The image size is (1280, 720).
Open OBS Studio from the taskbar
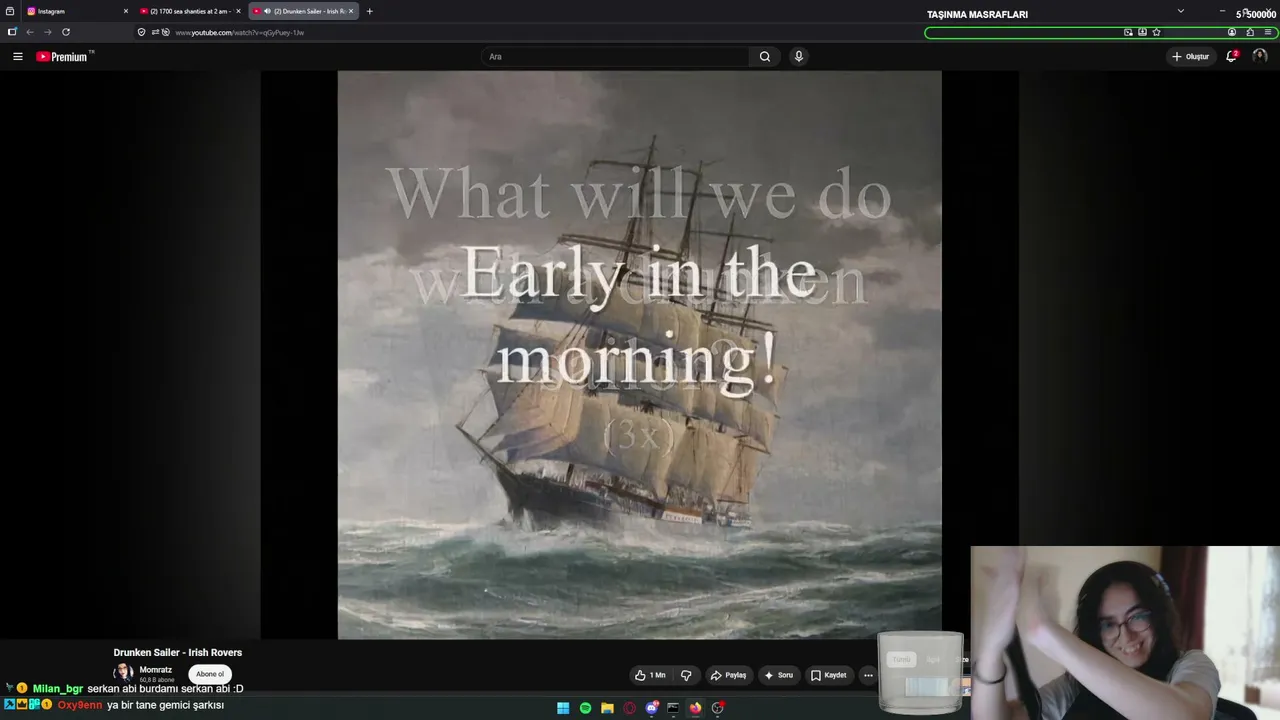717,708
